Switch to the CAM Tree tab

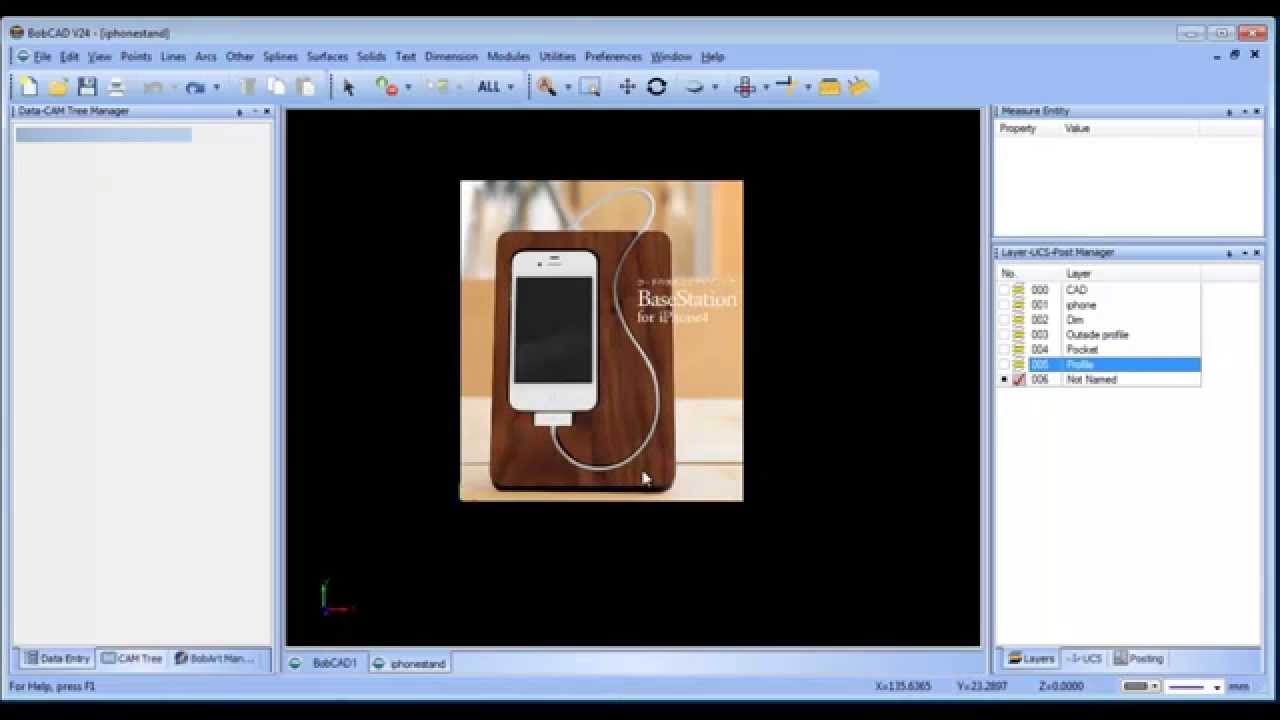[x=132, y=659]
